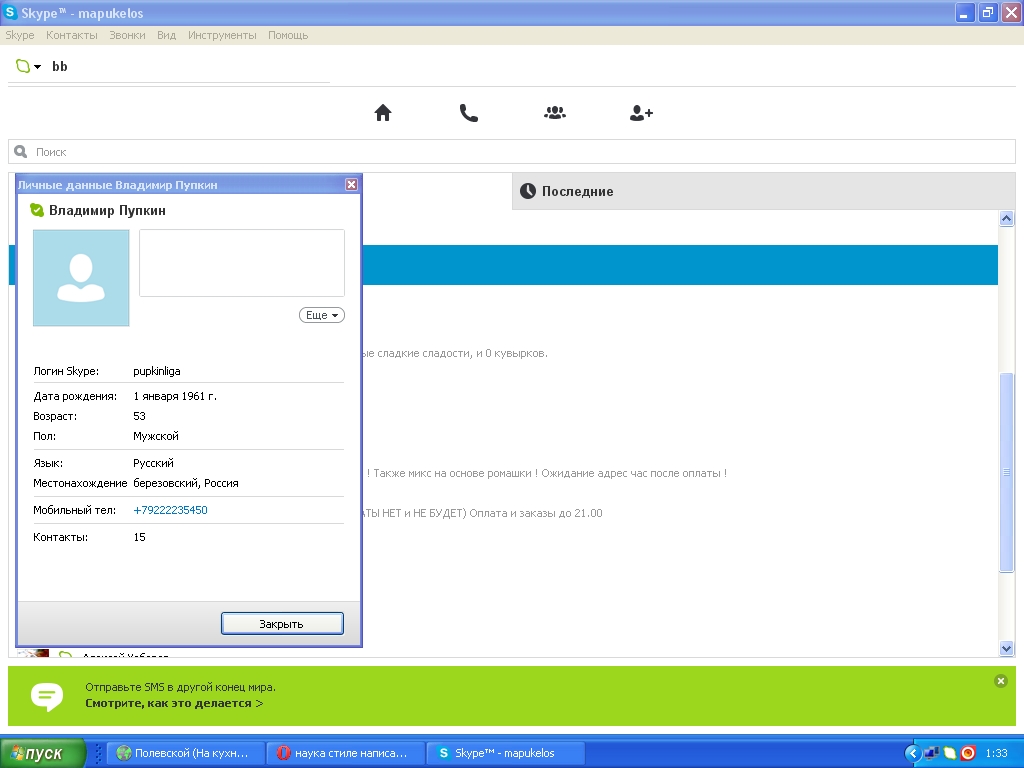Open the online status dropdown beside bb
Image resolution: width=1024 pixels, height=768 pixels.
click(29, 66)
